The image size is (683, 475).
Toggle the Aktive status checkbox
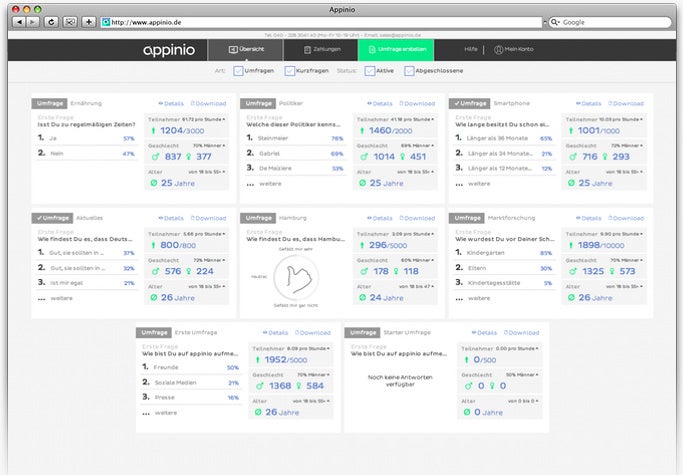click(370, 71)
